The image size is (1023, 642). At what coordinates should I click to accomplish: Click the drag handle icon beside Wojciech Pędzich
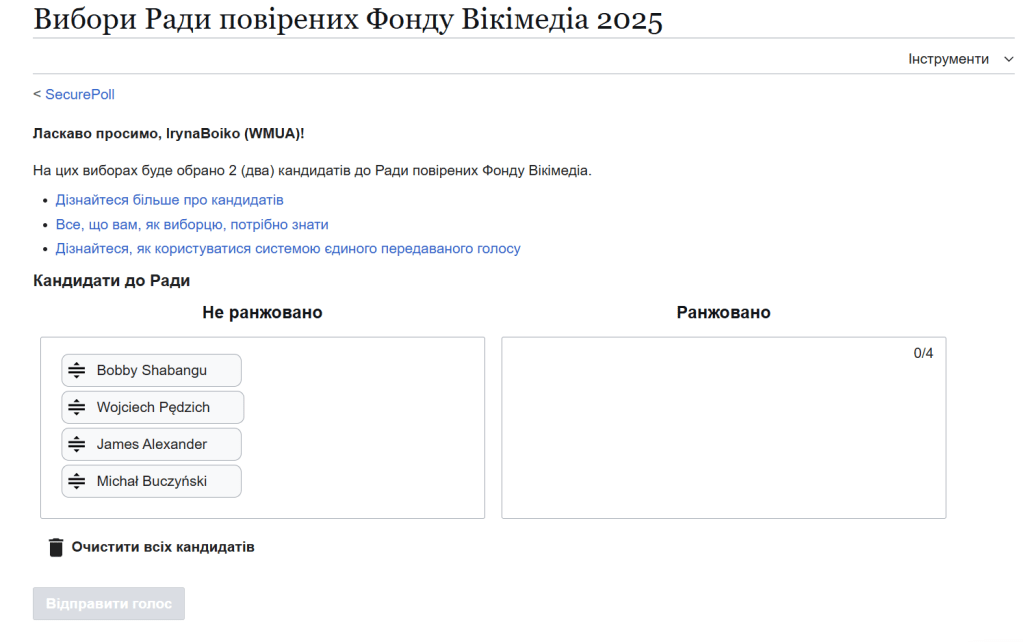77,407
